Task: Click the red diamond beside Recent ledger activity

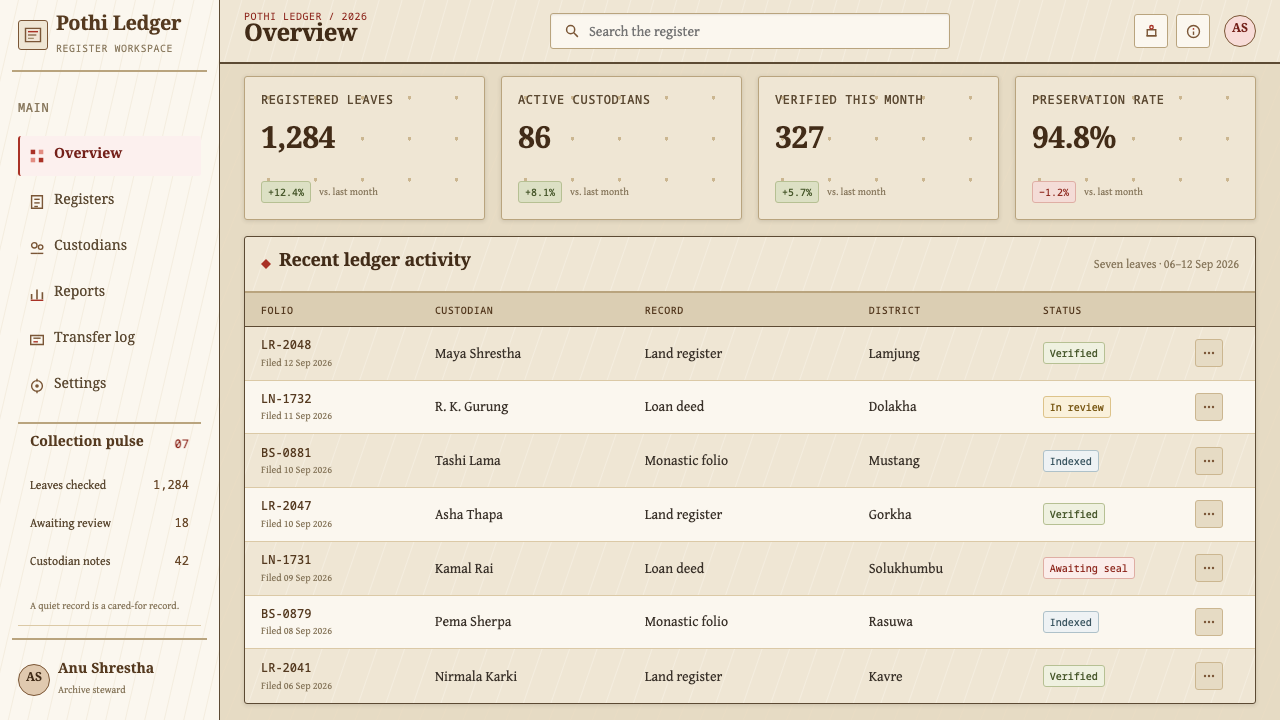Action: [x=266, y=264]
